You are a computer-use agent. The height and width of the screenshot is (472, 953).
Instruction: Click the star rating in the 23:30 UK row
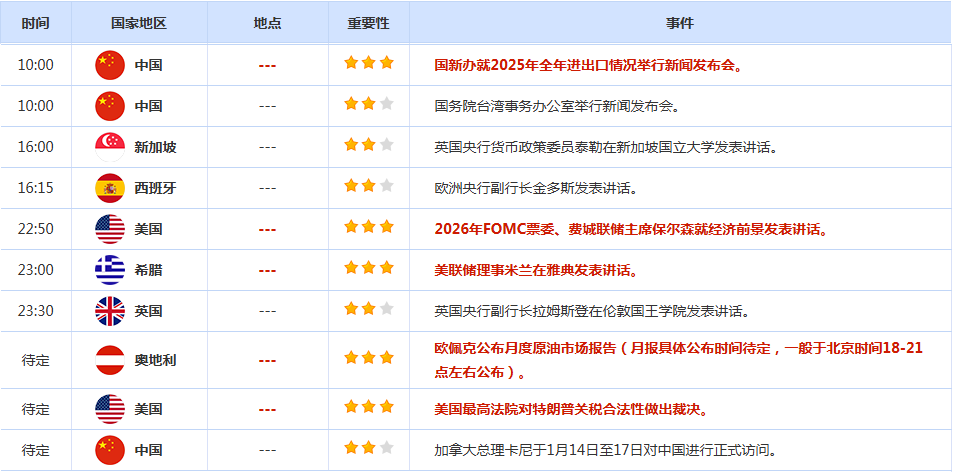(369, 309)
